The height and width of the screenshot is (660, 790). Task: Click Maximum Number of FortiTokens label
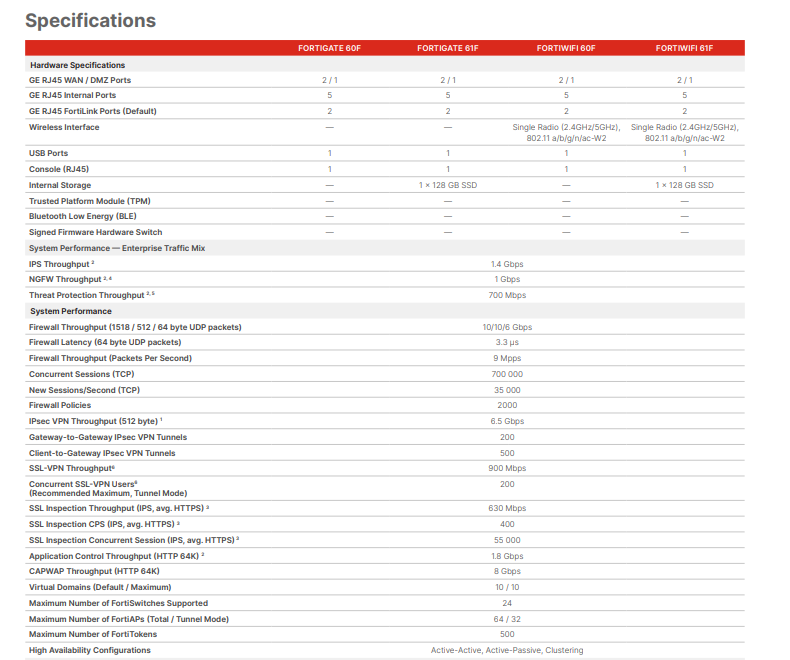(x=93, y=634)
